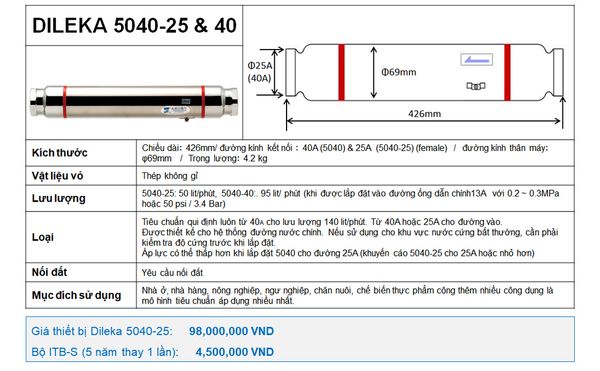
Task: Click the Nối đất row header
Action: click(49, 272)
